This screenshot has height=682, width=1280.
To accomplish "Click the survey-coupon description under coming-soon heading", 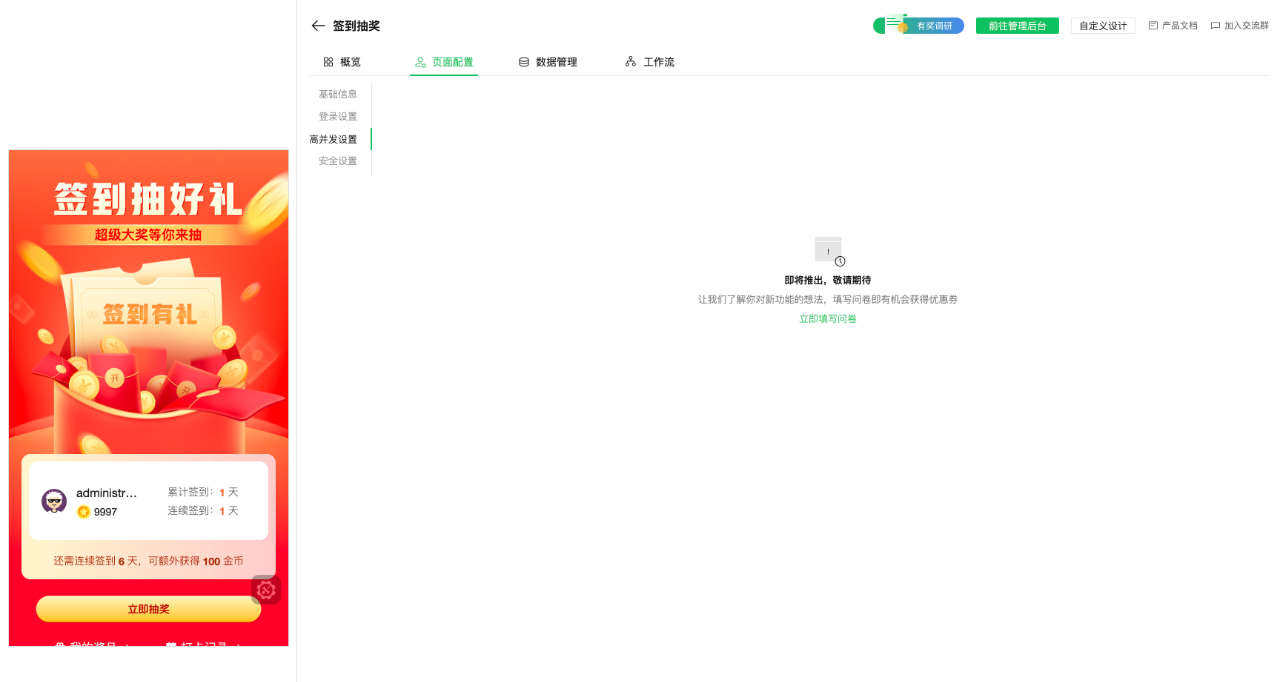I will (x=828, y=300).
